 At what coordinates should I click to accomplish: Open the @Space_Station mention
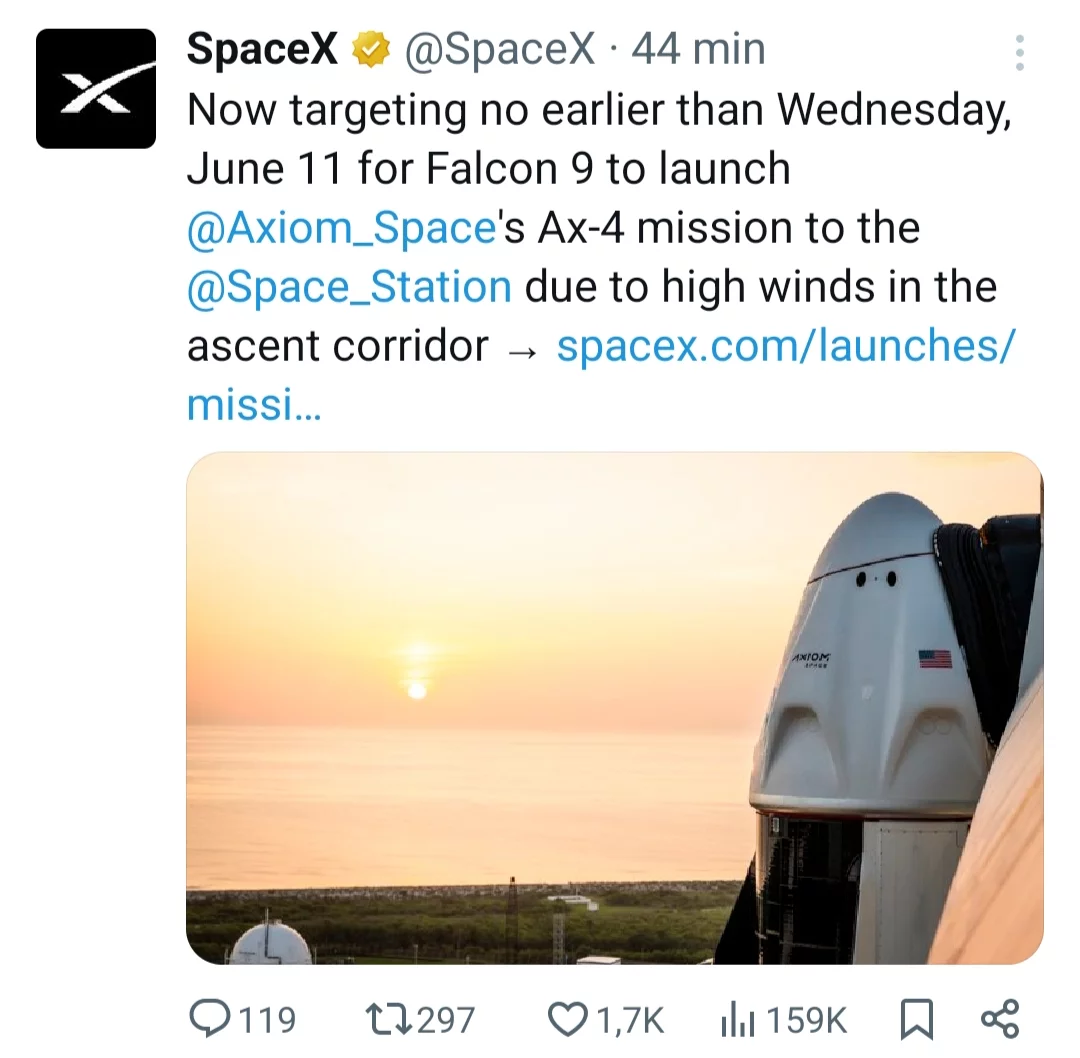coord(349,287)
